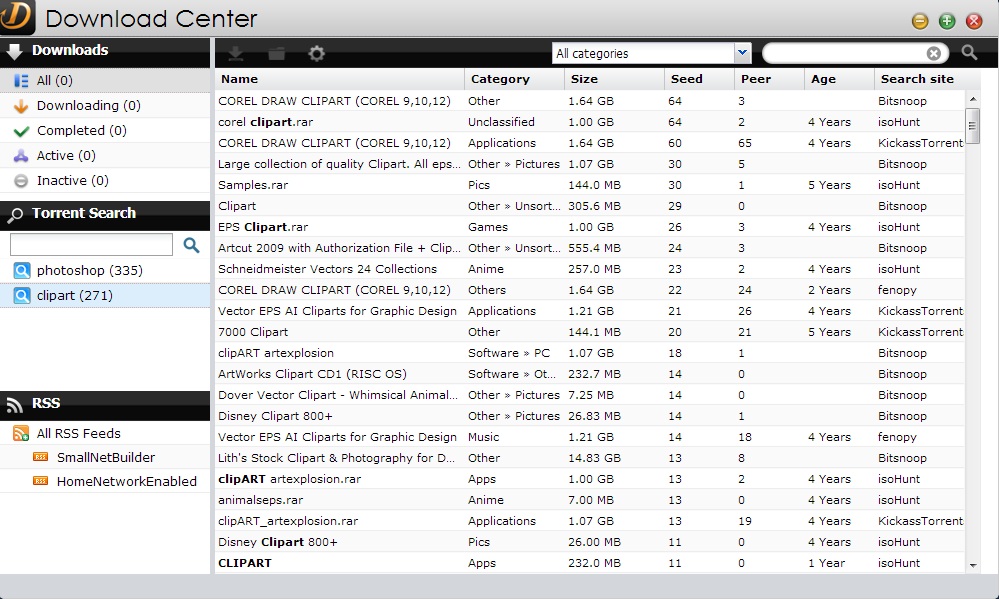999x599 pixels.
Task: Click the SmallNetBuilder RSS feed icon
Action: (41, 457)
